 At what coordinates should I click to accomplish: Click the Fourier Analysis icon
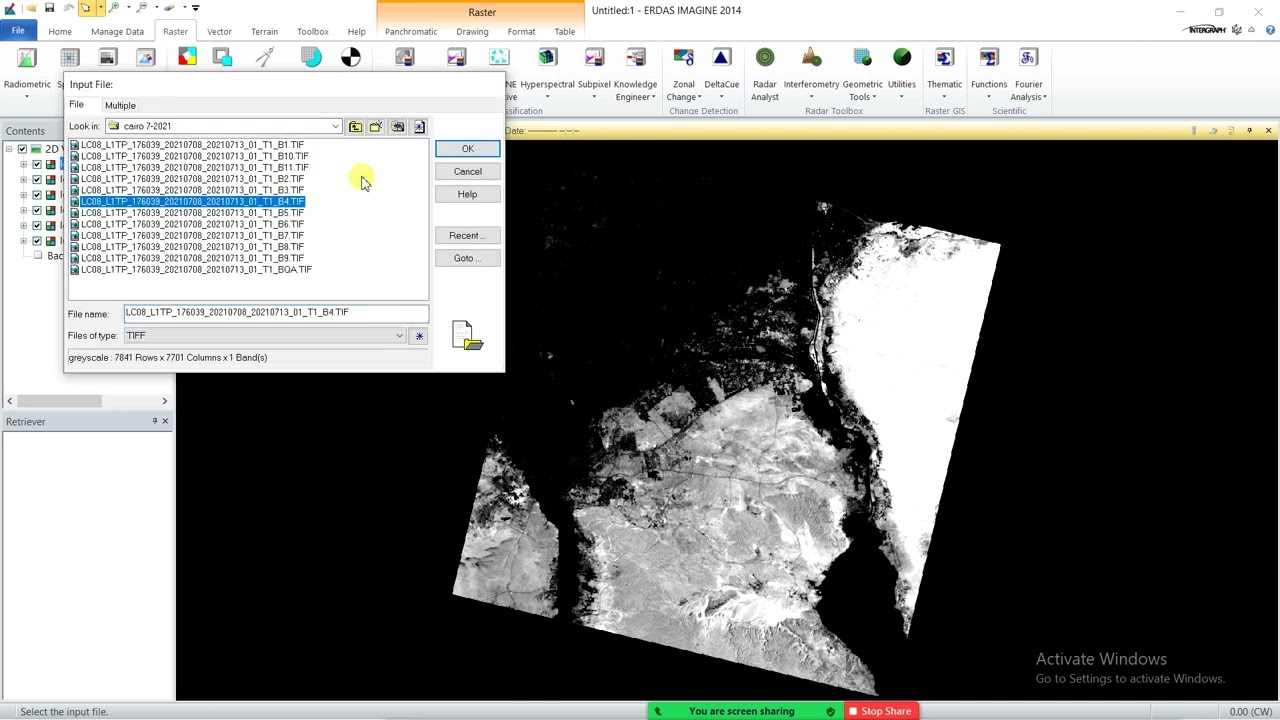pyautogui.click(x=1028, y=59)
